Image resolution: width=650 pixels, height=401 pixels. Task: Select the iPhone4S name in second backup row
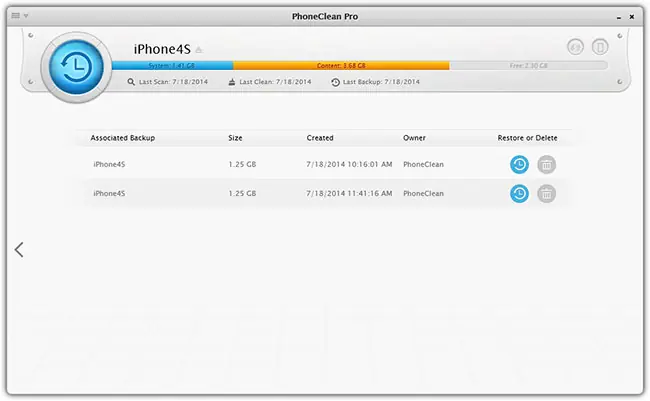(x=109, y=193)
